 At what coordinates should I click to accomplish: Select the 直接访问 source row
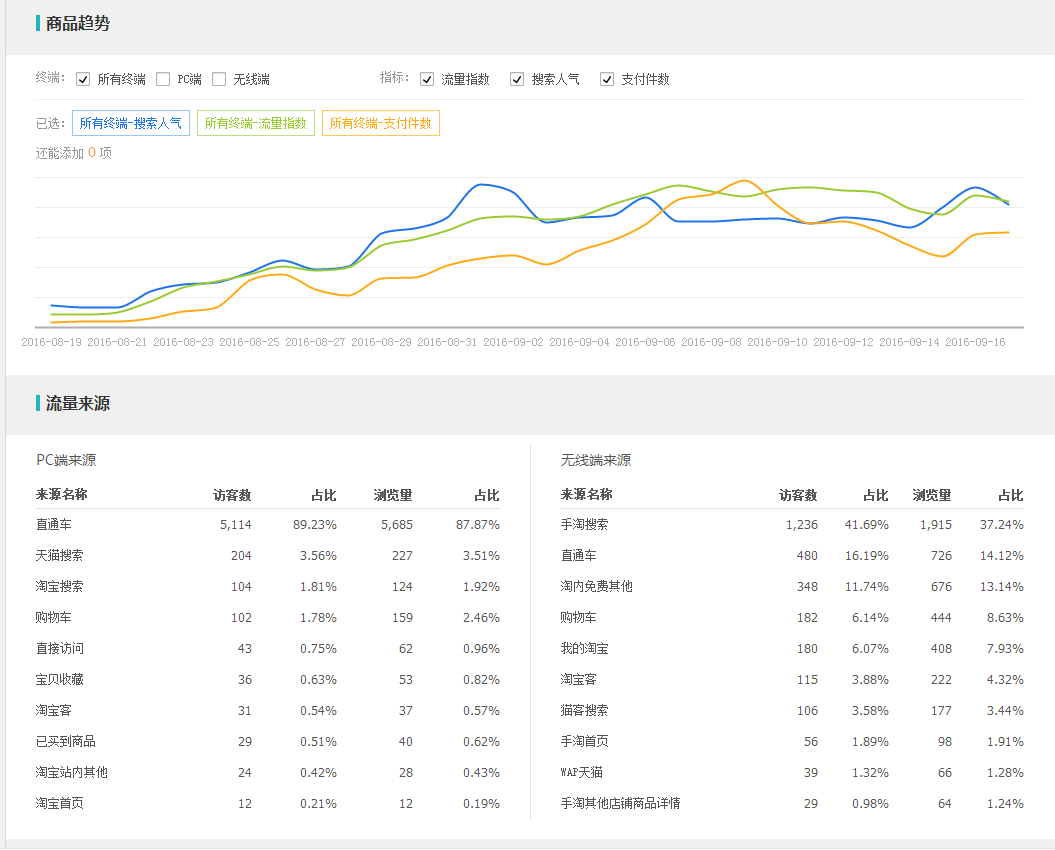pos(268,648)
